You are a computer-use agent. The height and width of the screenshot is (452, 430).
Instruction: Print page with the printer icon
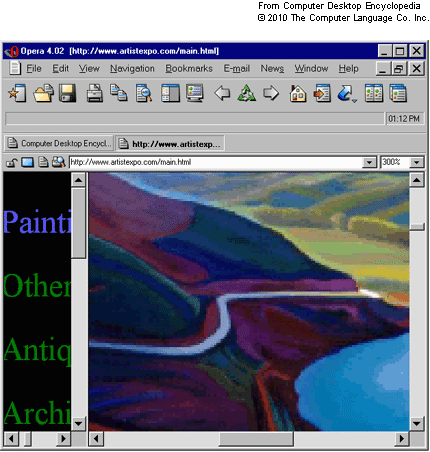95,93
